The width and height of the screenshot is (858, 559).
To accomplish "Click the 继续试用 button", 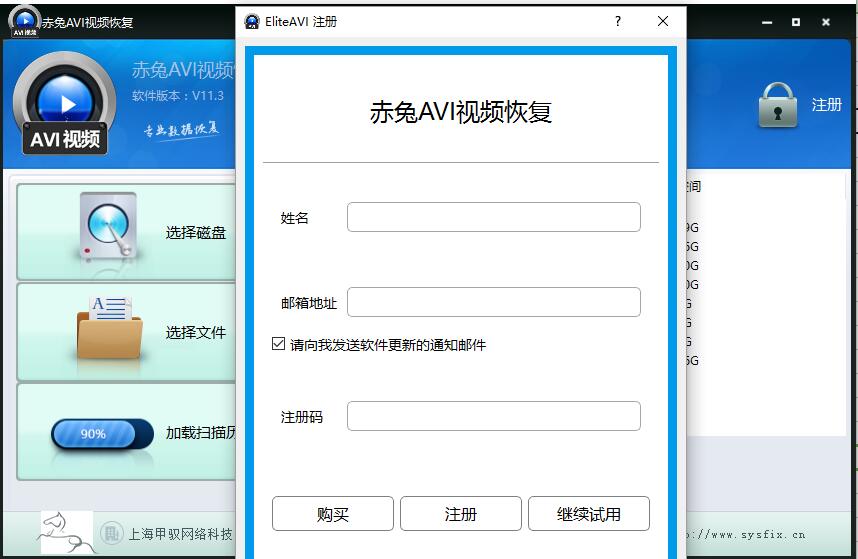I will click(589, 514).
